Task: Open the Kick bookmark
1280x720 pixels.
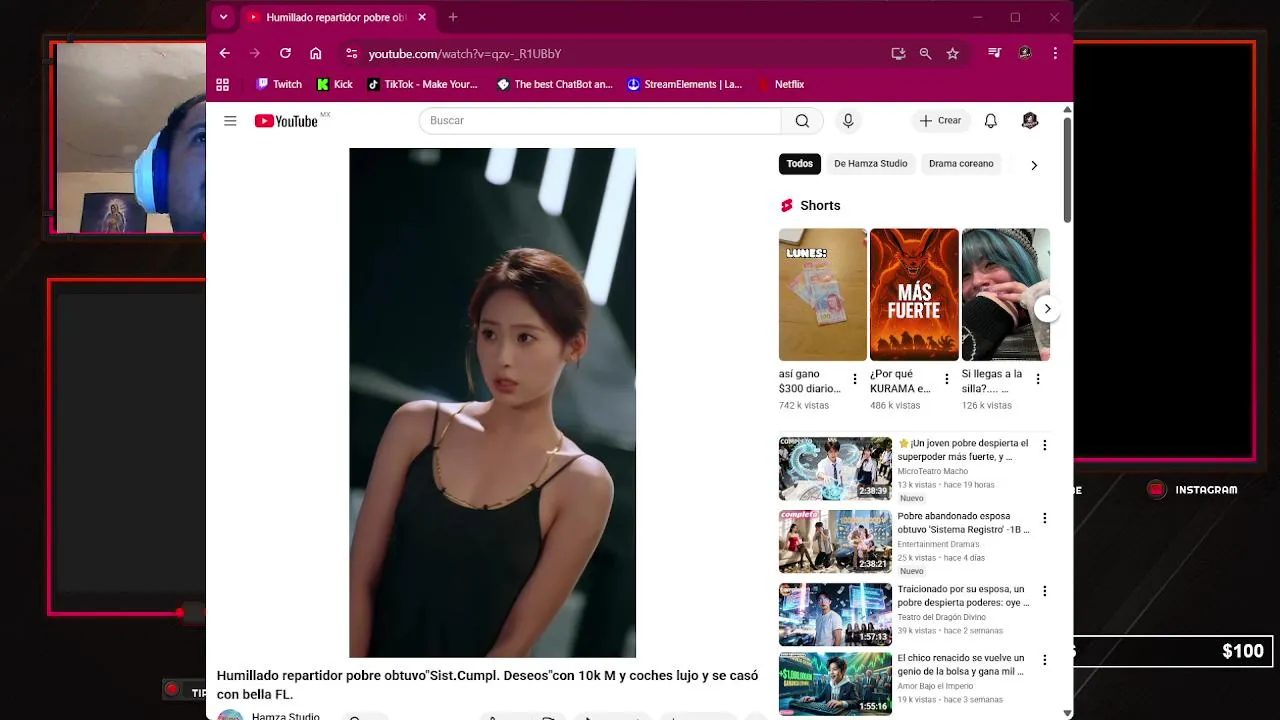Action: pos(335,84)
